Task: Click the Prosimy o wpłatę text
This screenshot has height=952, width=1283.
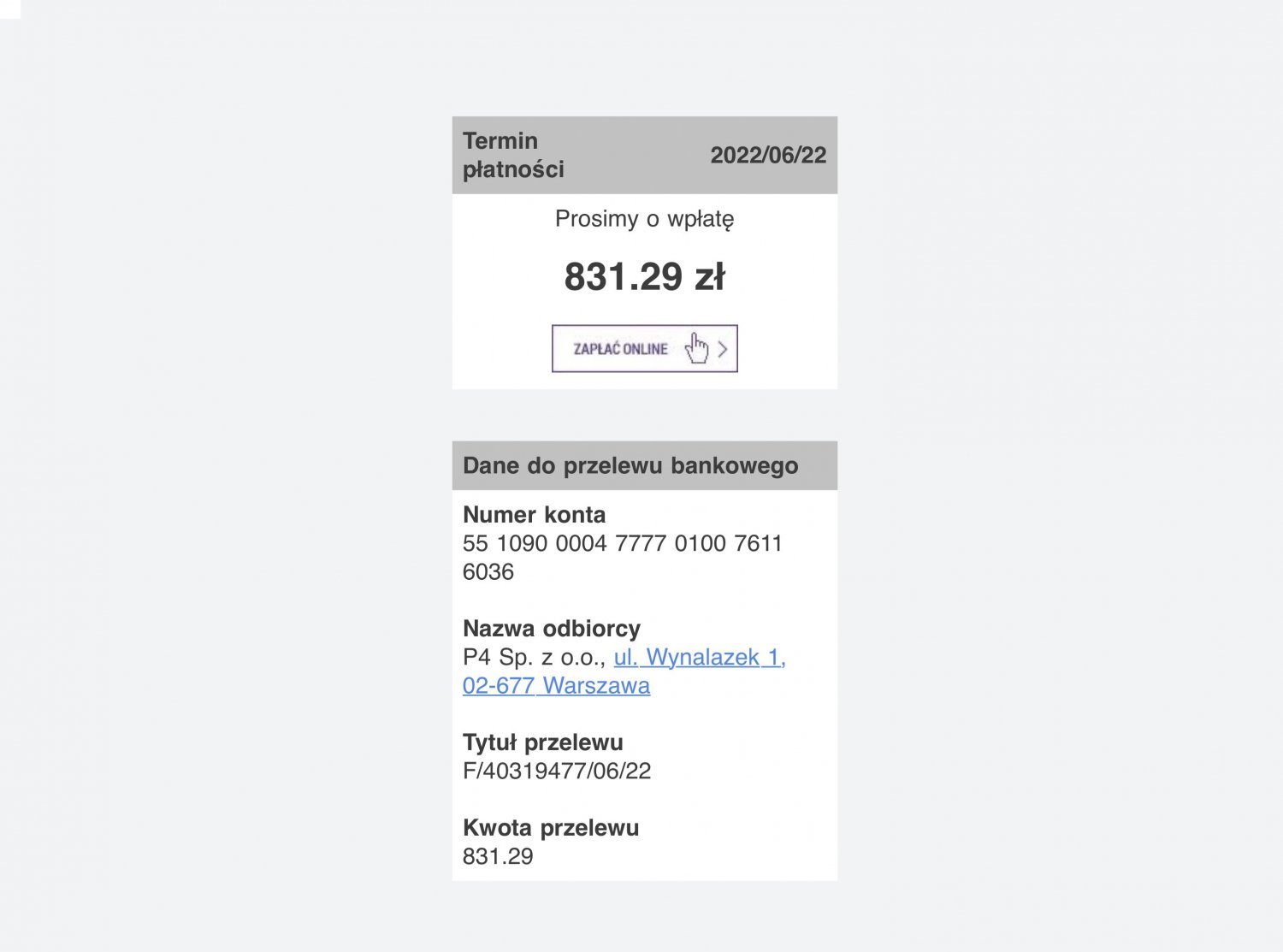Action: (x=645, y=219)
